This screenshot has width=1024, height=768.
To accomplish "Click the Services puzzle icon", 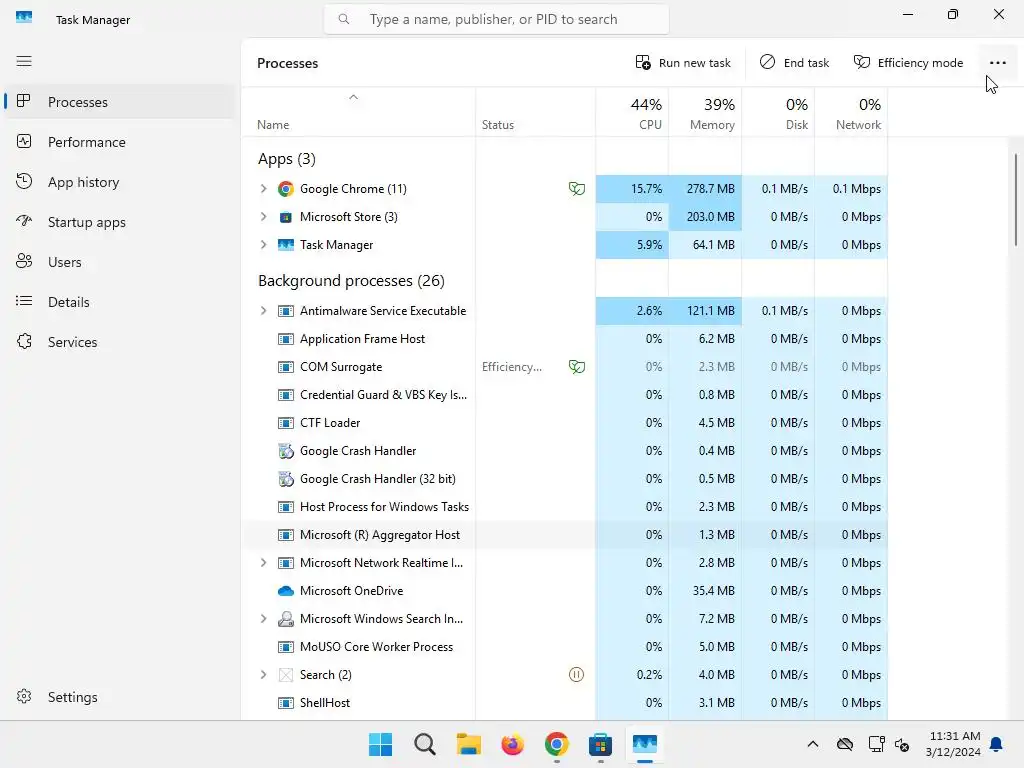I will tap(24, 342).
